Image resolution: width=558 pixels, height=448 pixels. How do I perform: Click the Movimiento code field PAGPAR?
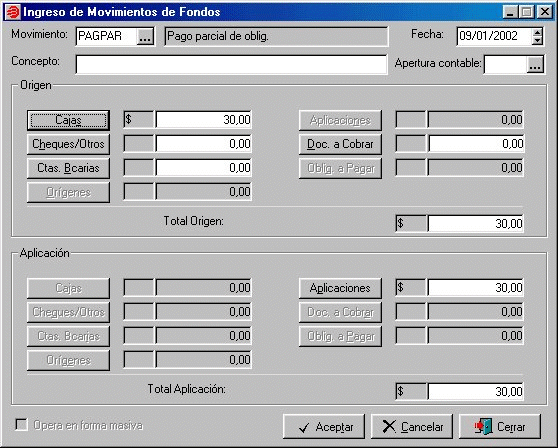pyautogui.click(x=107, y=36)
